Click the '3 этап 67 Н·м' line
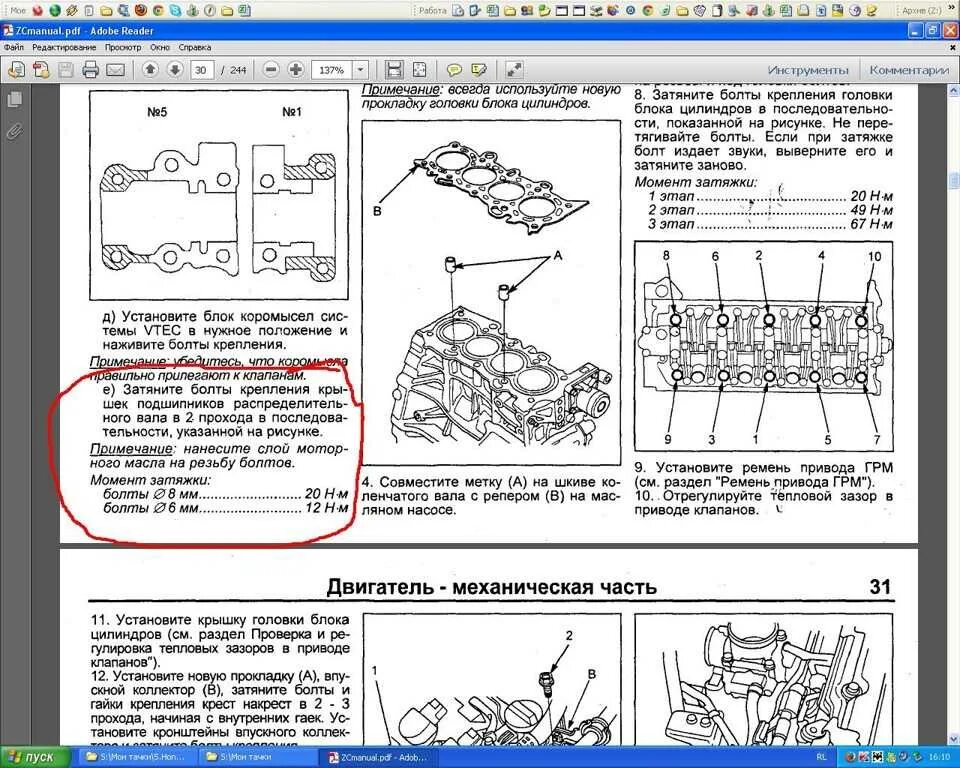The width and height of the screenshot is (960, 768). click(770, 224)
